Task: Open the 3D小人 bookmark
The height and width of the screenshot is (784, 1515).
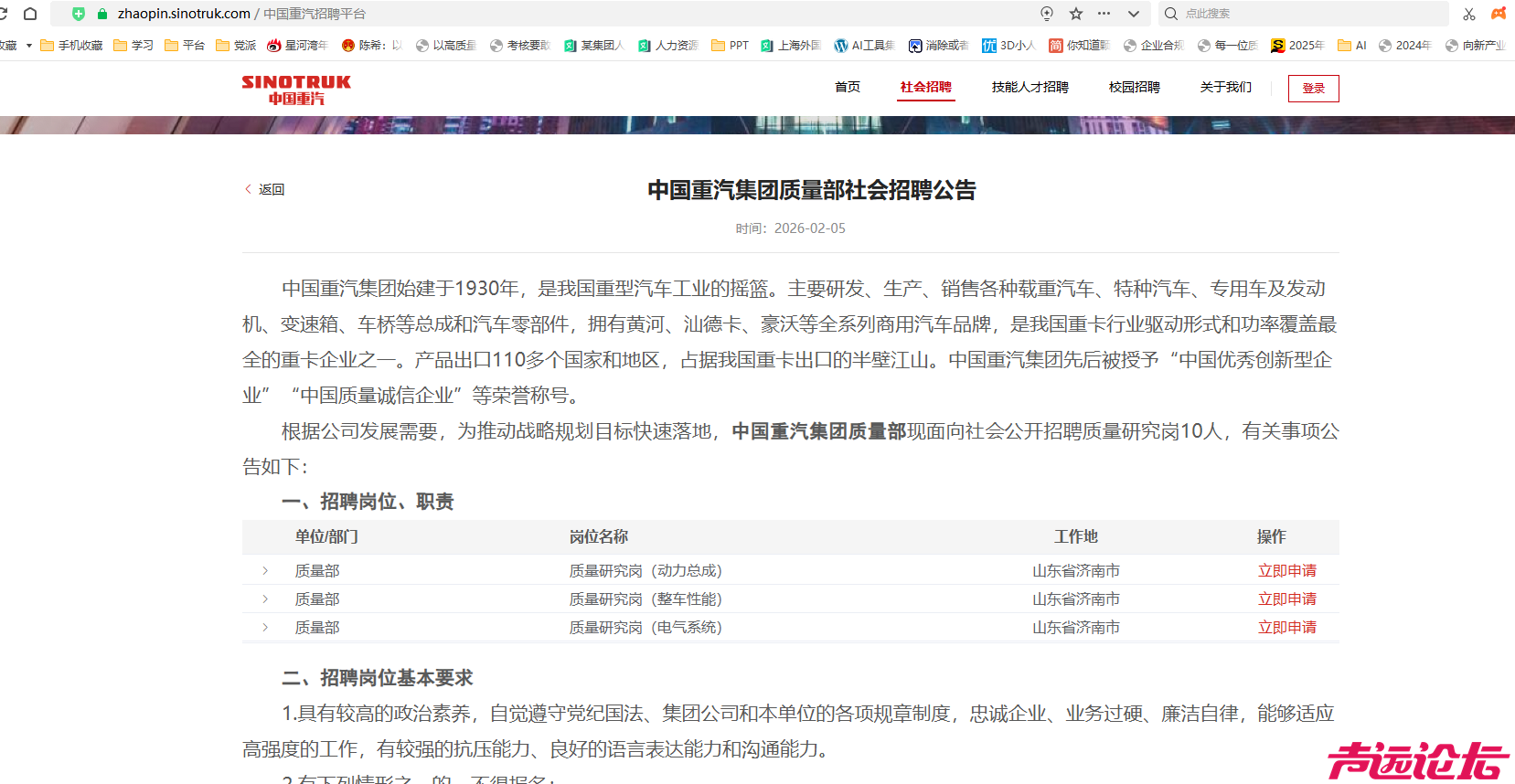Action: click(1009, 45)
